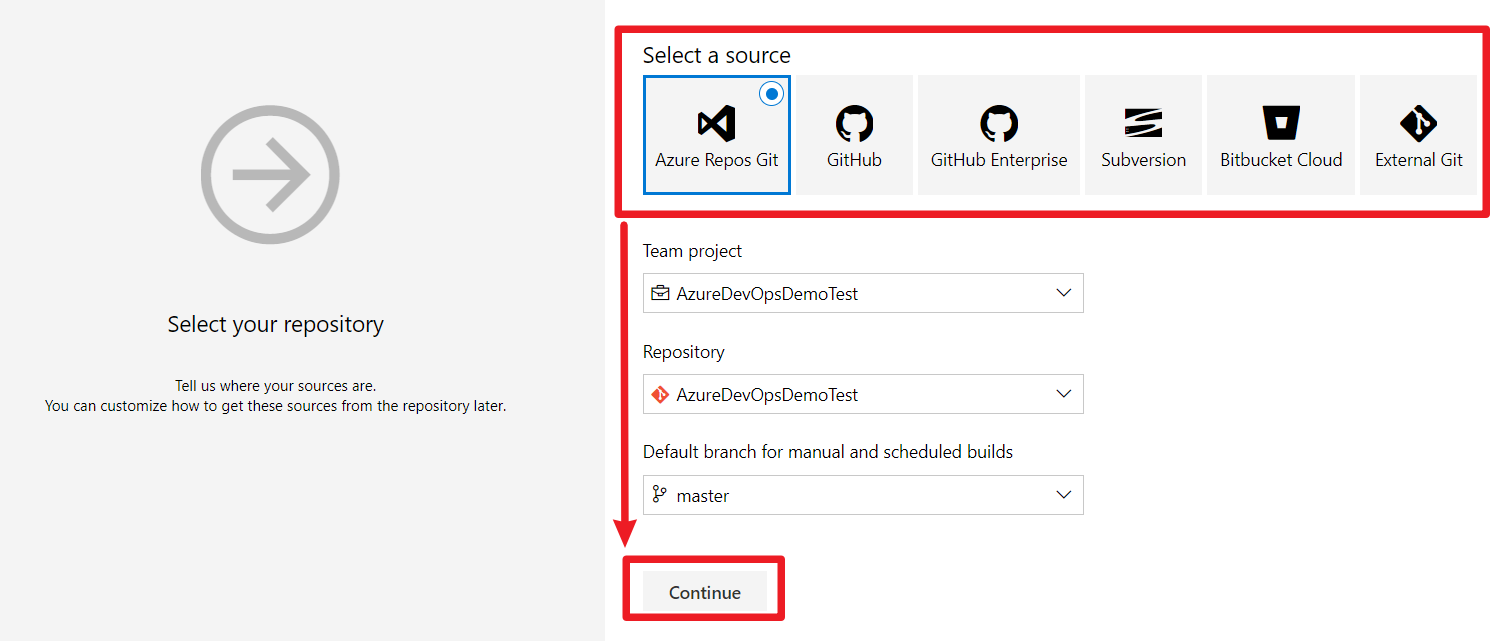The width and height of the screenshot is (1499, 641).
Task: Open the Repository dropdown
Action: click(863, 394)
